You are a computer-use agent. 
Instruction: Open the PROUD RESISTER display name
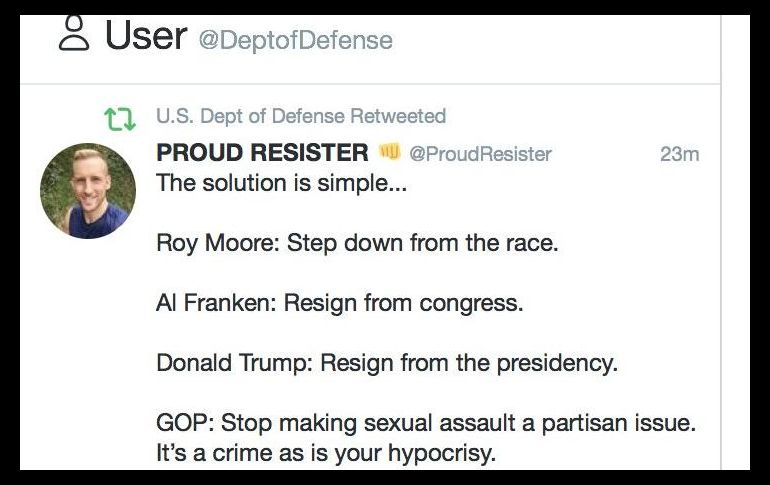click(x=262, y=153)
